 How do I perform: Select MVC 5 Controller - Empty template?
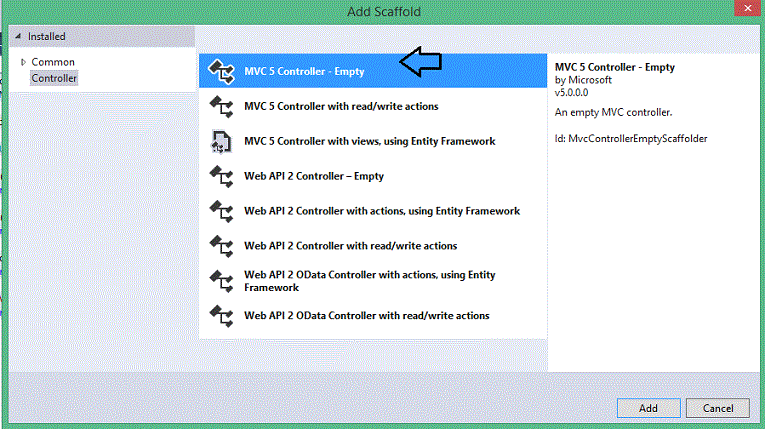[373, 71]
